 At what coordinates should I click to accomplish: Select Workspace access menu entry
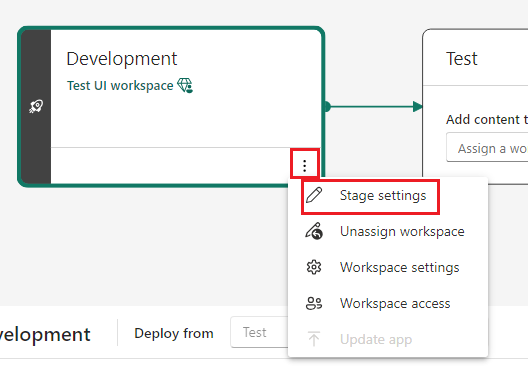pyautogui.click(x=388, y=304)
